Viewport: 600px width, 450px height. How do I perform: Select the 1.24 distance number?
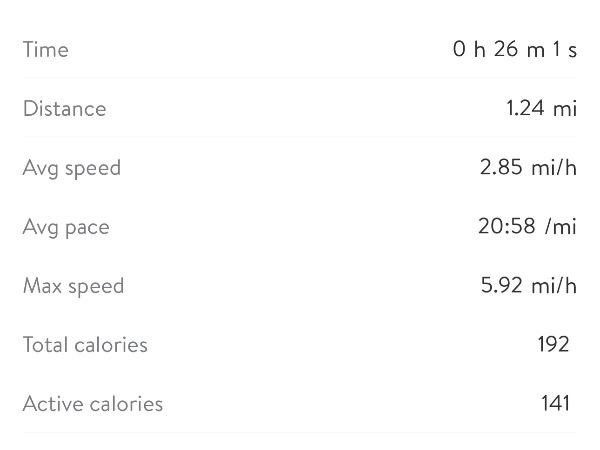[x=525, y=108]
